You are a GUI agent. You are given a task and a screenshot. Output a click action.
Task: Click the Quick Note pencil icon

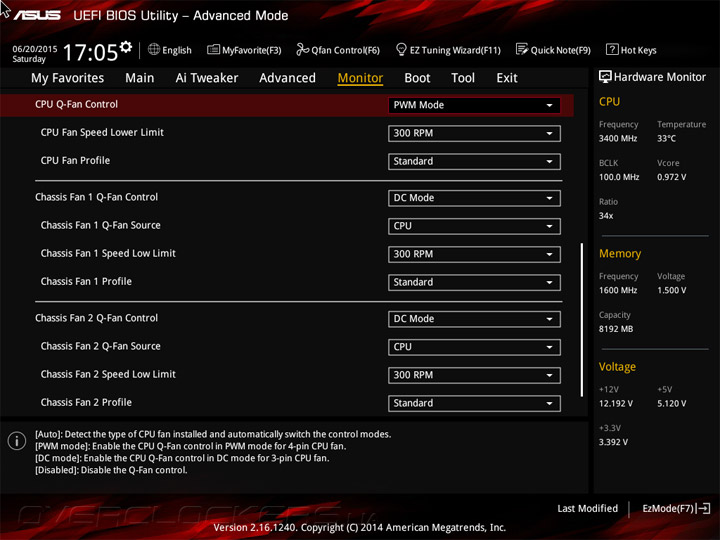click(522, 49)
